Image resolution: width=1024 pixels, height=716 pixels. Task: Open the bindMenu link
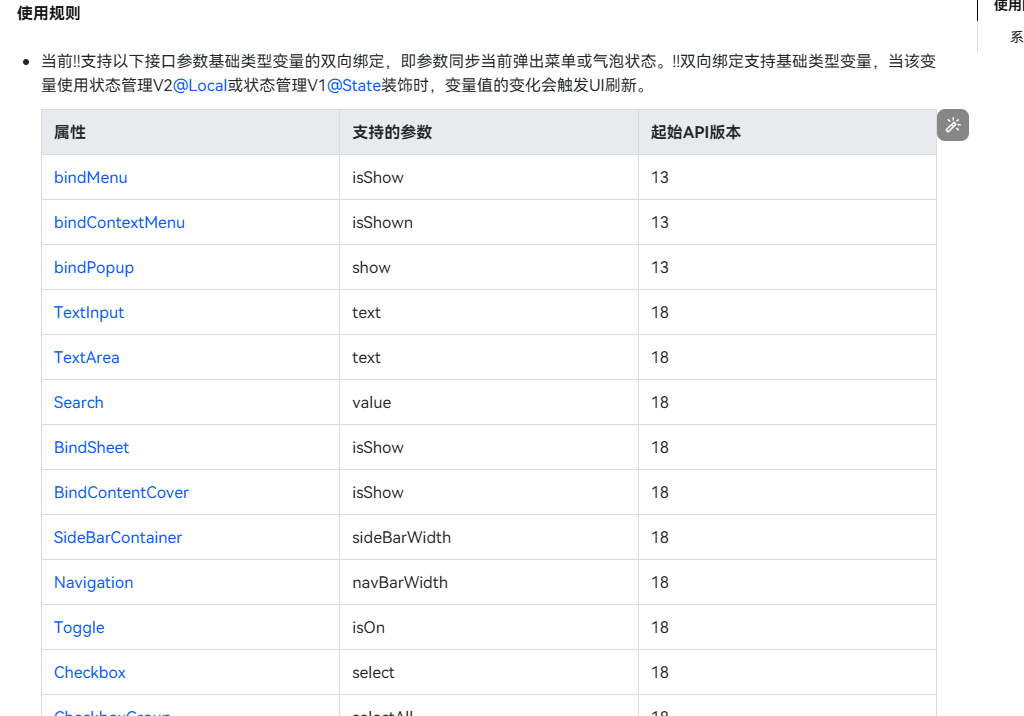pos(91,178)
